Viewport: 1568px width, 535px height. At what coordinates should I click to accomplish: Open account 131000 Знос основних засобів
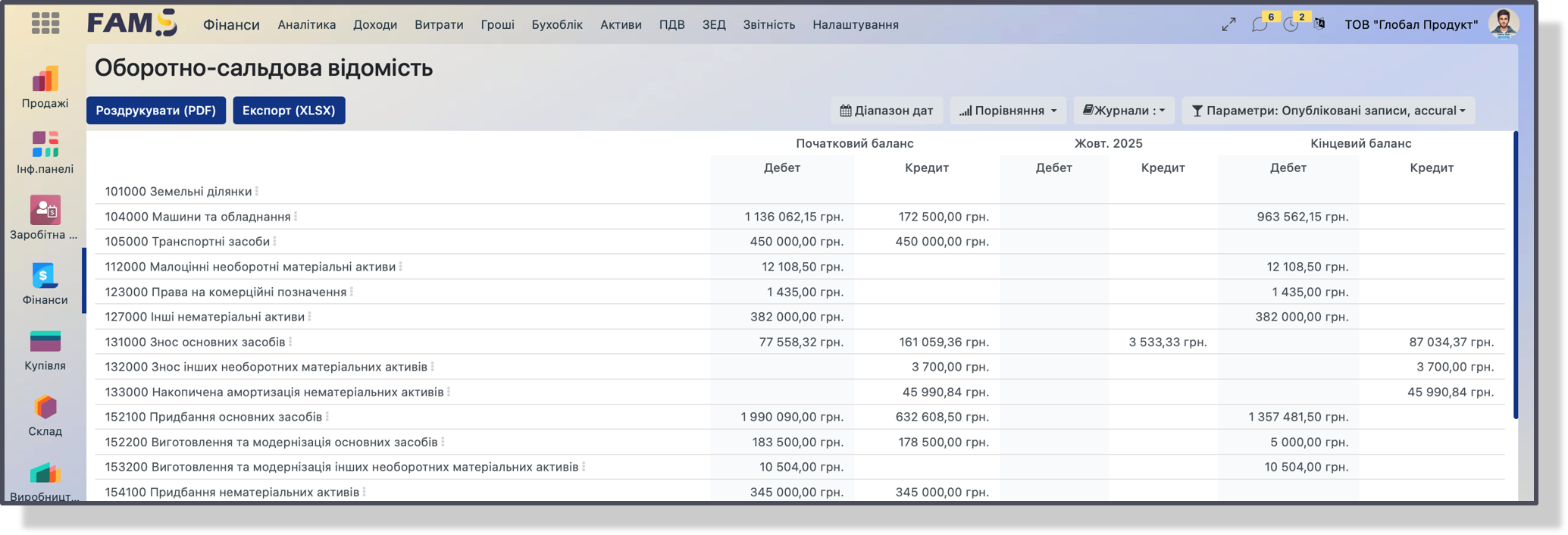[195, 342]
